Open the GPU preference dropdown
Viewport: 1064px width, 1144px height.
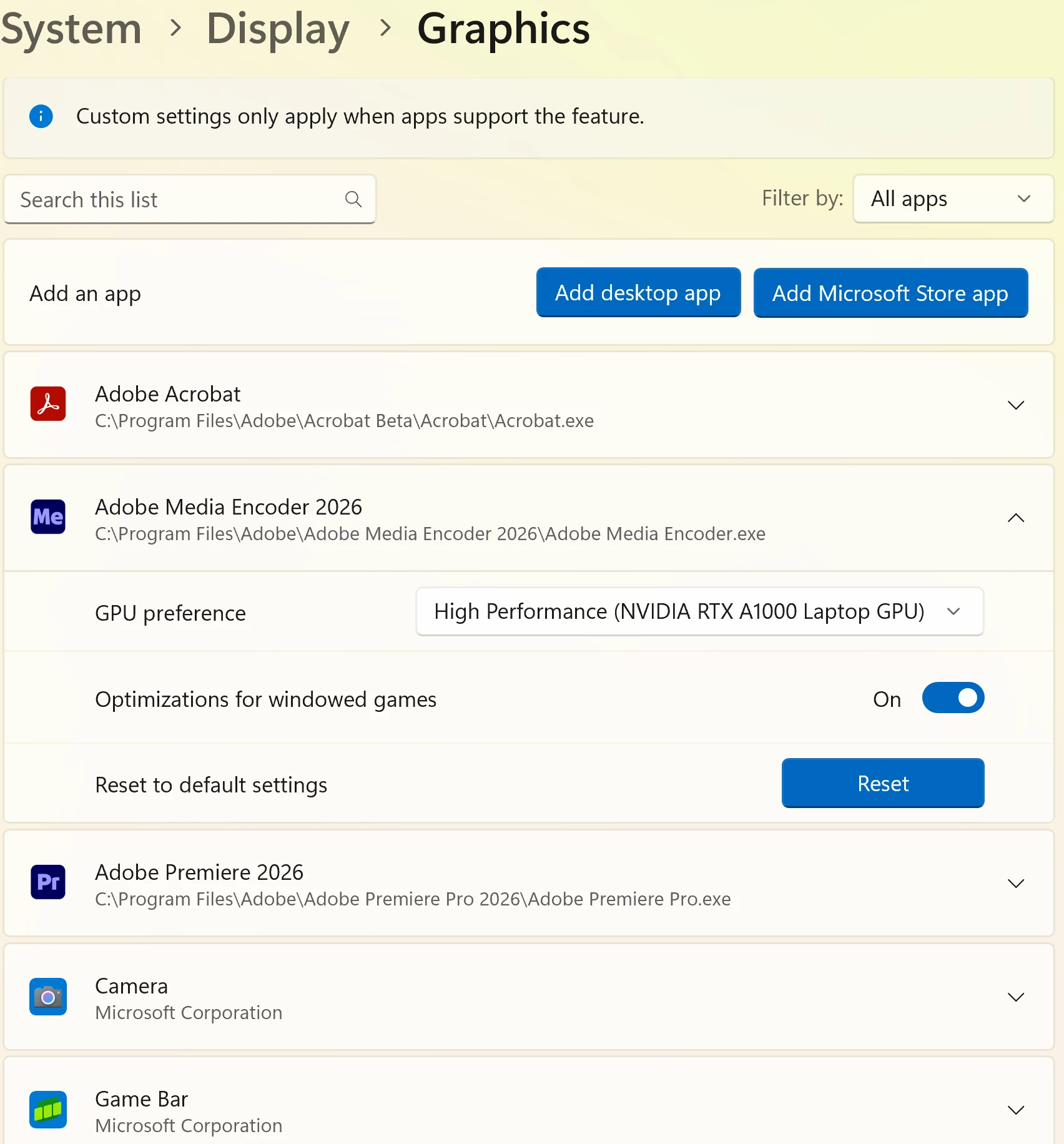700,611
